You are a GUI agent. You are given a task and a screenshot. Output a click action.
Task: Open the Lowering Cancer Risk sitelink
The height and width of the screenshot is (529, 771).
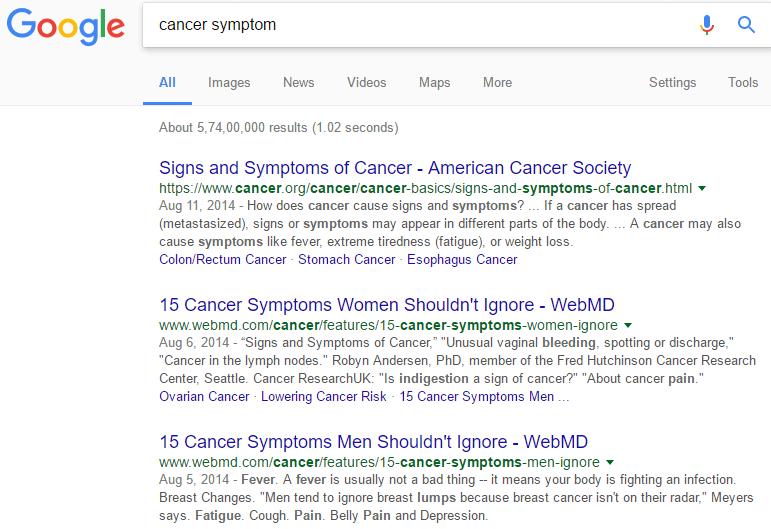tap(324, 397)
